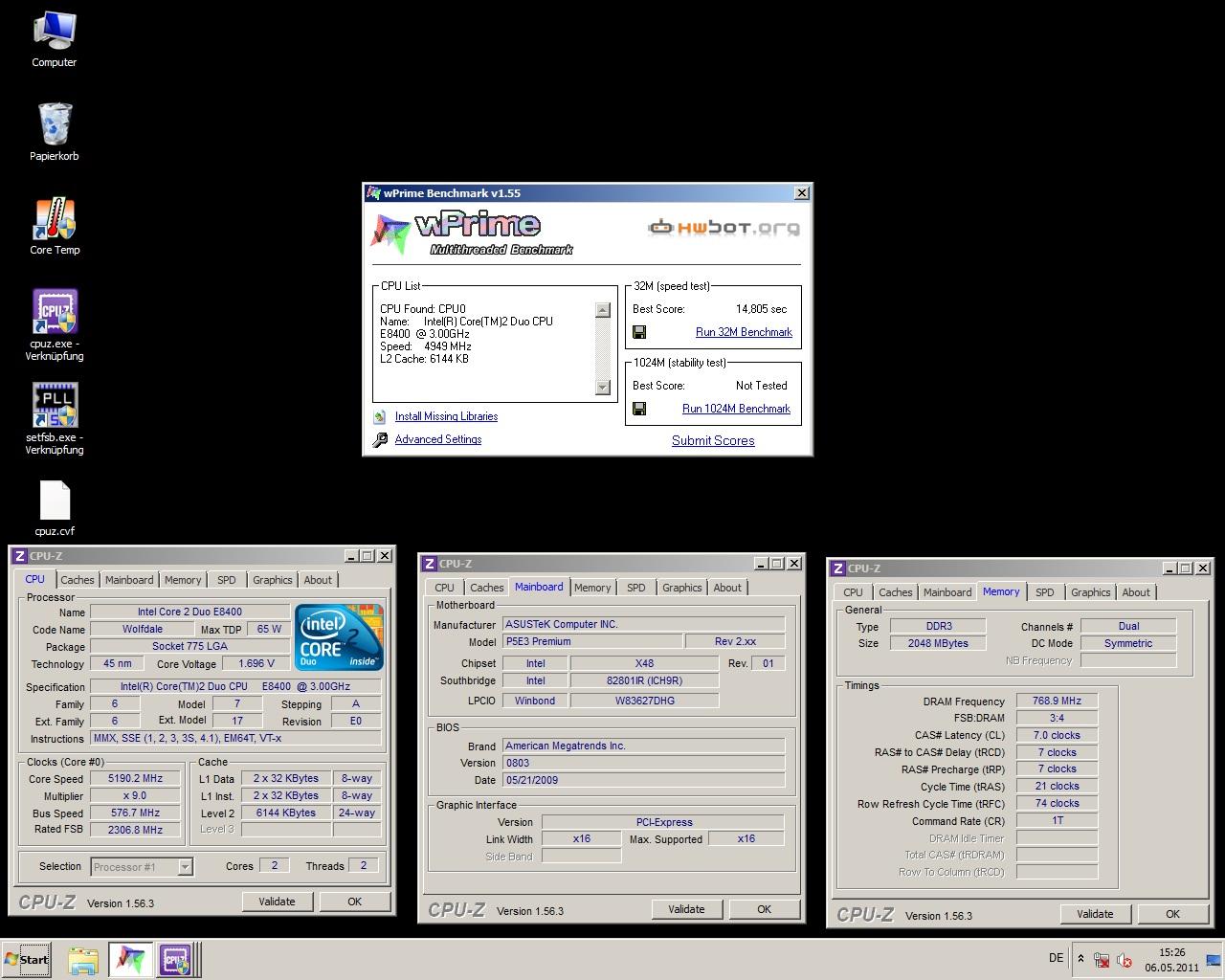The height and width of the screenshot is (980, 1225).
Task: Launch the Core Temp desktop shortcut
Action: click(x=55, y=227)
